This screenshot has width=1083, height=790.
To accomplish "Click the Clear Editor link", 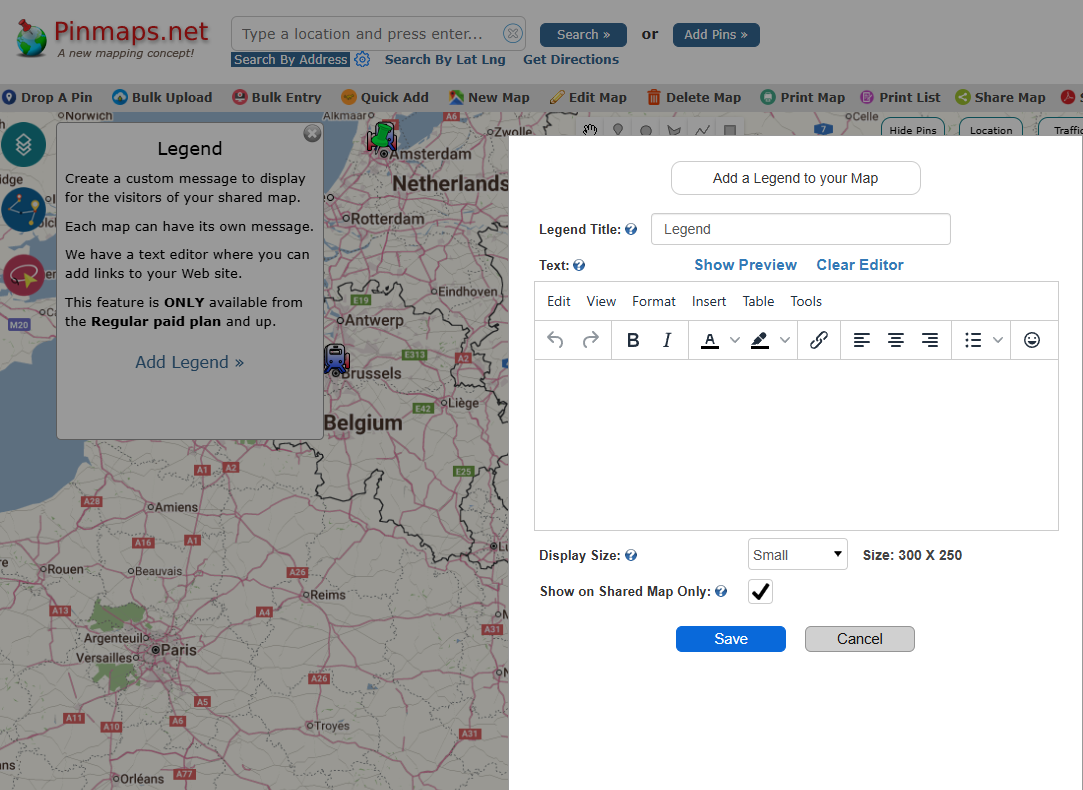I will [x=860, y=265].
